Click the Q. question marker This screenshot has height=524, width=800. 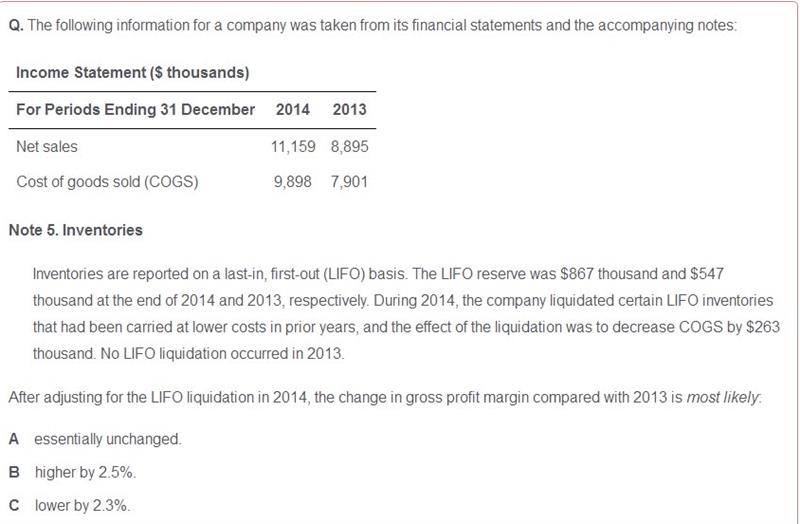tap(16, 26)
